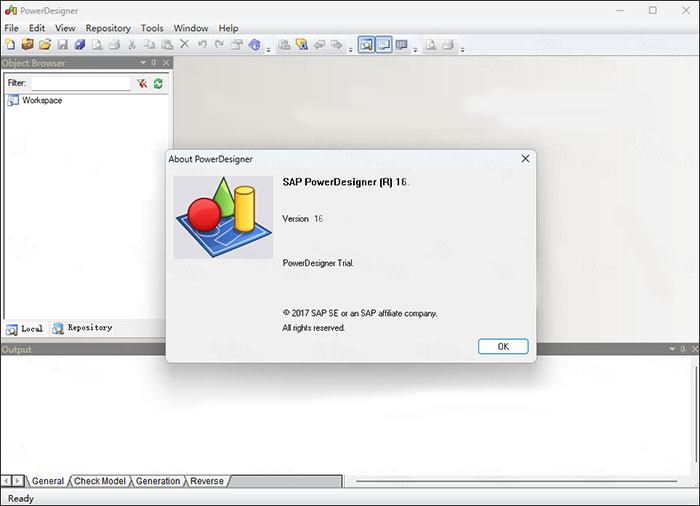This screenshot has width=700, height=506.
Task: Click the Save floppy disk icon
Action: tap(62, 45)
